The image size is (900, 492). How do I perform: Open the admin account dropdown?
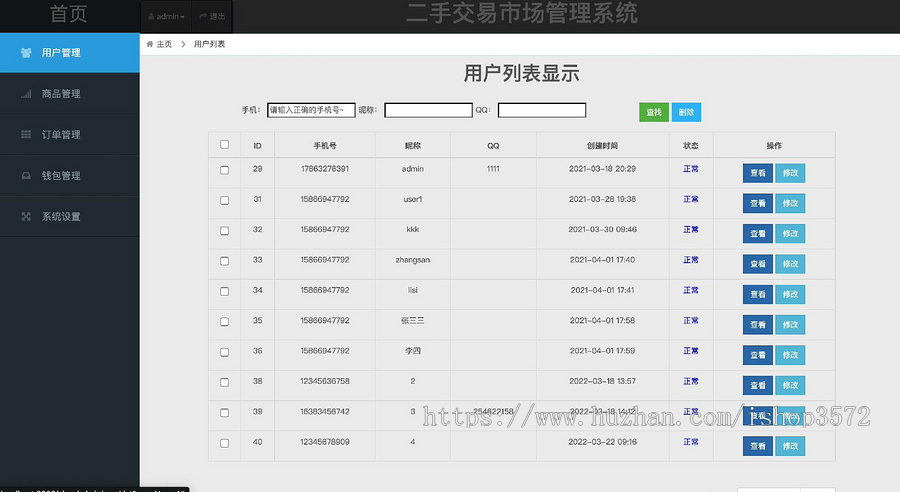coord(166,17)
